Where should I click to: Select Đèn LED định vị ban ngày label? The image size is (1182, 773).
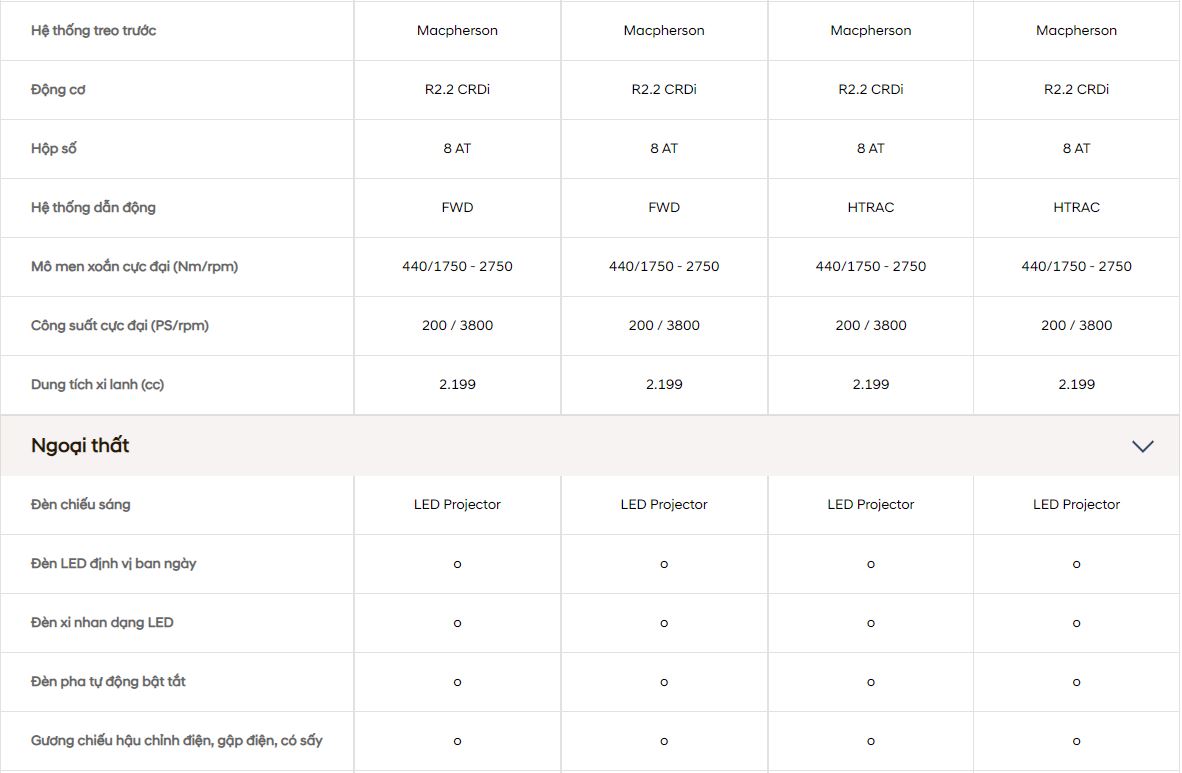coord(114,563)
